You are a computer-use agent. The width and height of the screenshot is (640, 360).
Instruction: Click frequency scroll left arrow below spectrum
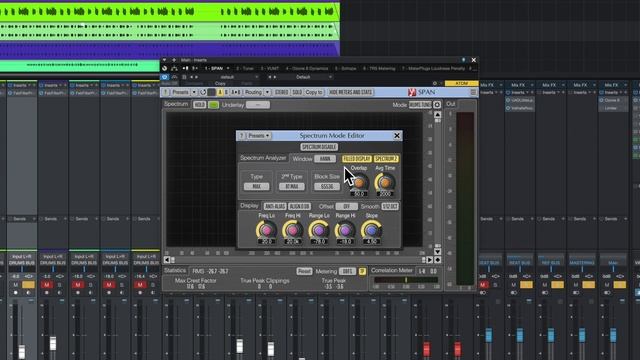click(x=167, y=260)
